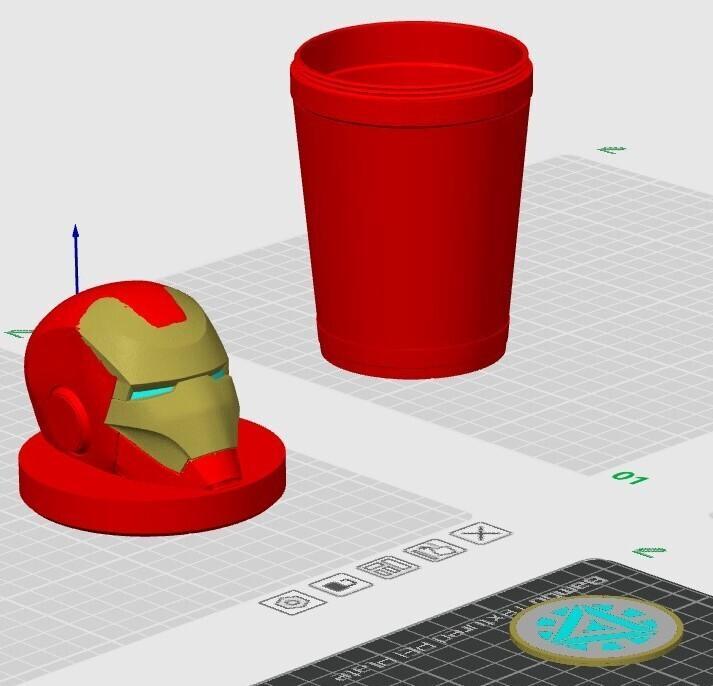
Task: Click the auto-orient plate icon
Action: pyautogui.click(x=436, y=550)
